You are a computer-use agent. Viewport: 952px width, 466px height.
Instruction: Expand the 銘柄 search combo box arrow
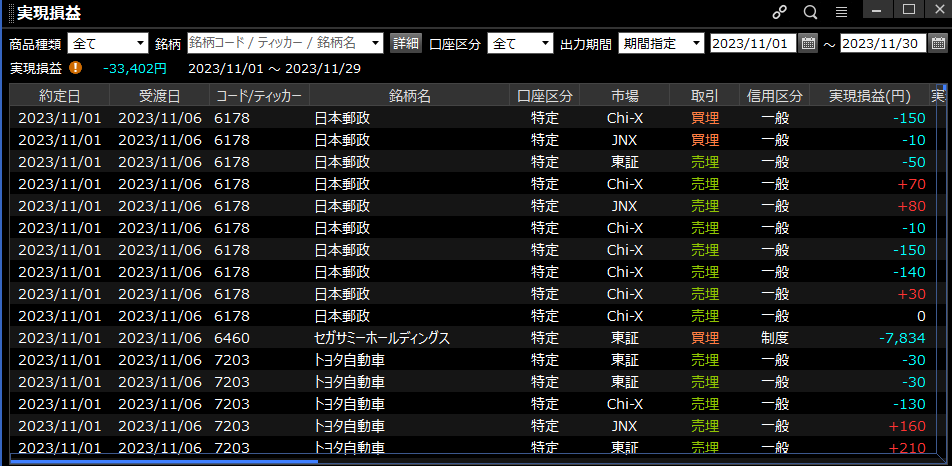(x=376, y=44)
